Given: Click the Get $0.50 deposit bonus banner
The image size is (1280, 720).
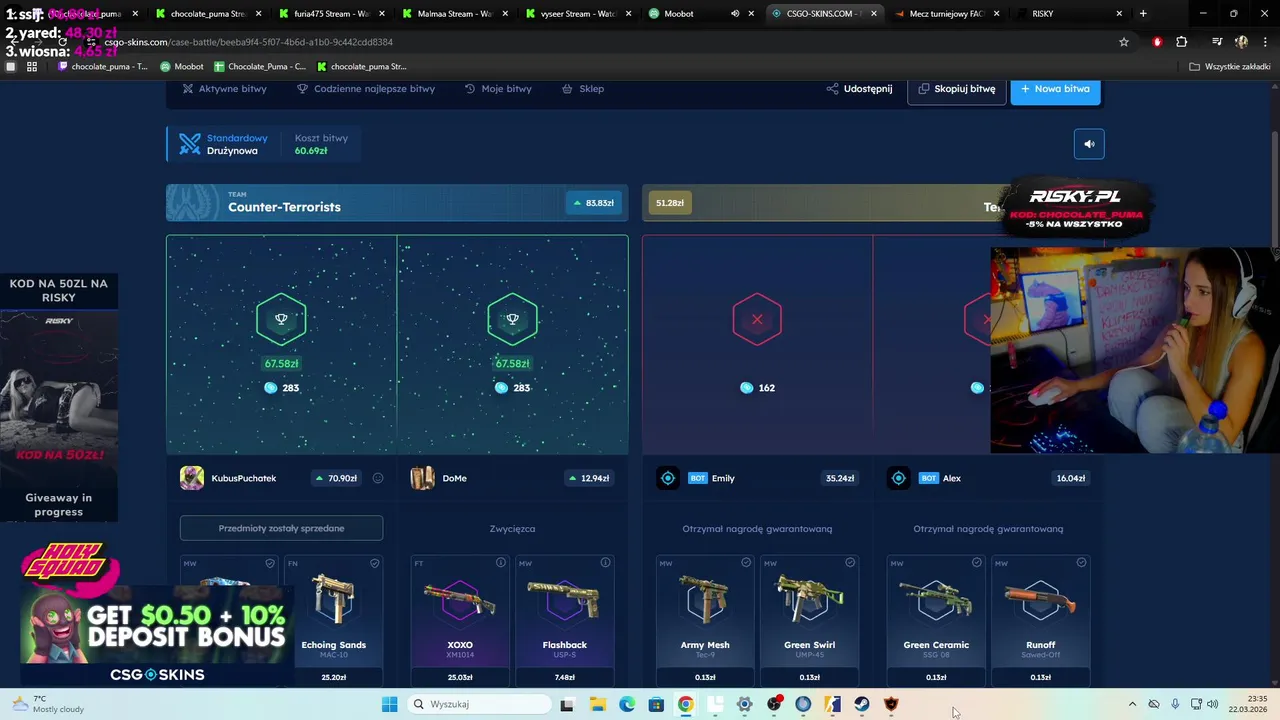Looking at the screenshot, I should 157,625.
